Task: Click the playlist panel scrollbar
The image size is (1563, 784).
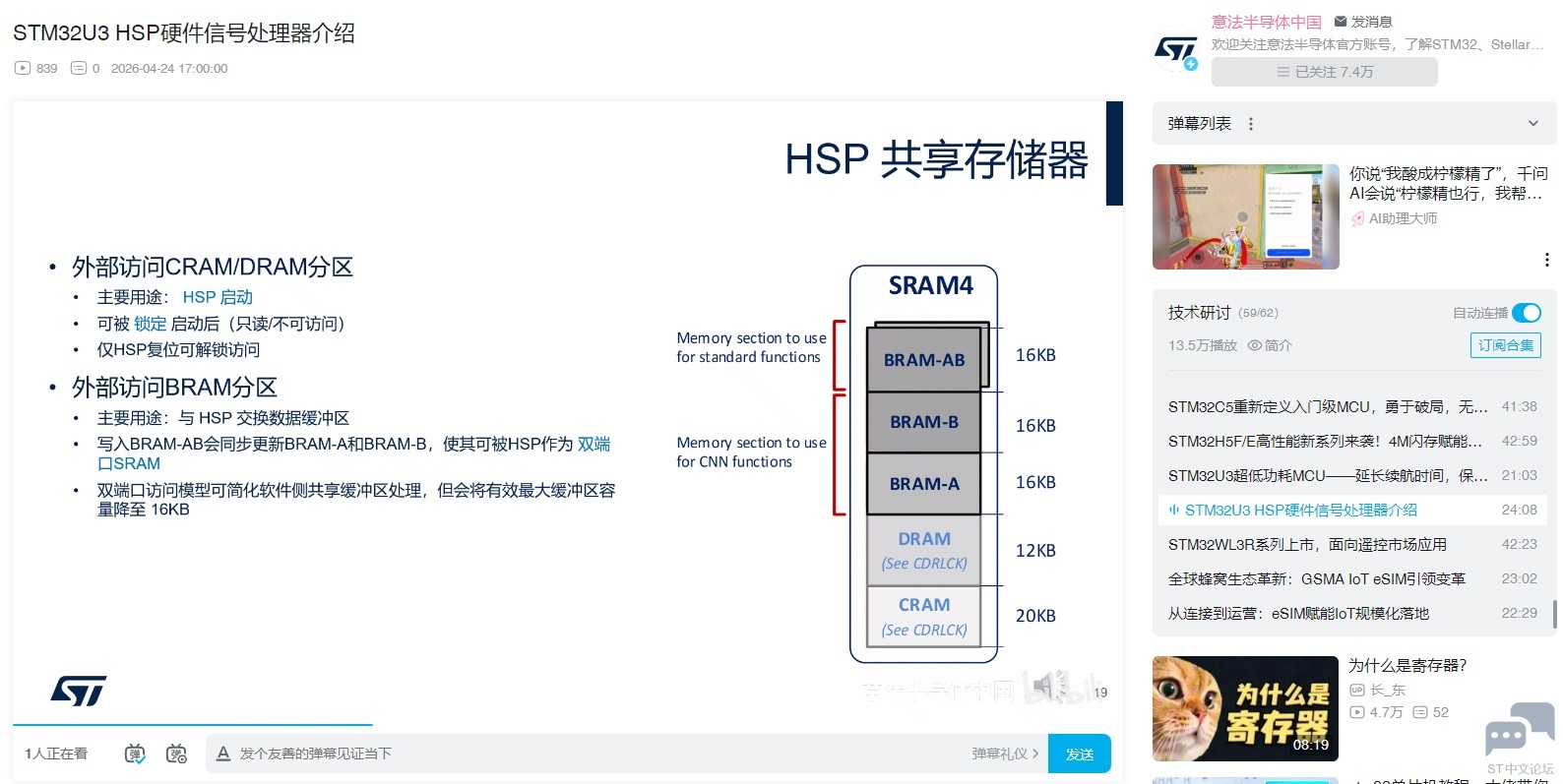Action: (x=1554, y=615)
